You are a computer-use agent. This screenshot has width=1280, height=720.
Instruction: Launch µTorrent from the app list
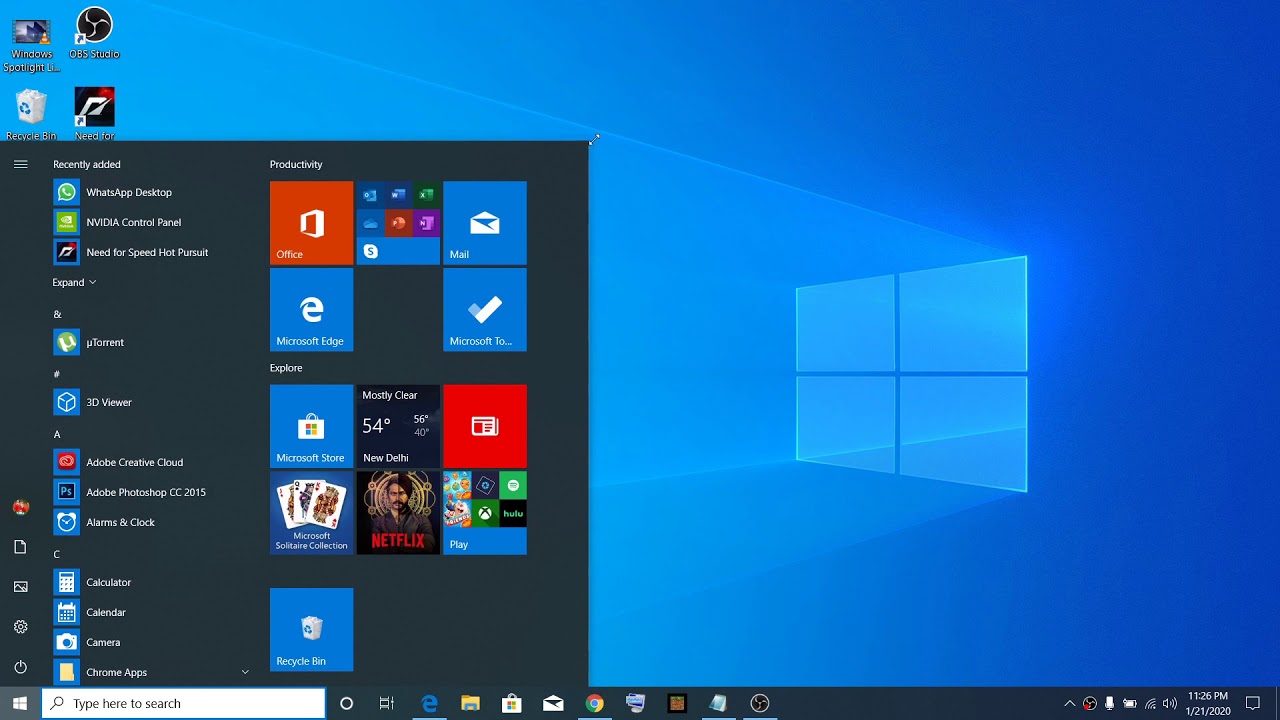coord(150,342)
